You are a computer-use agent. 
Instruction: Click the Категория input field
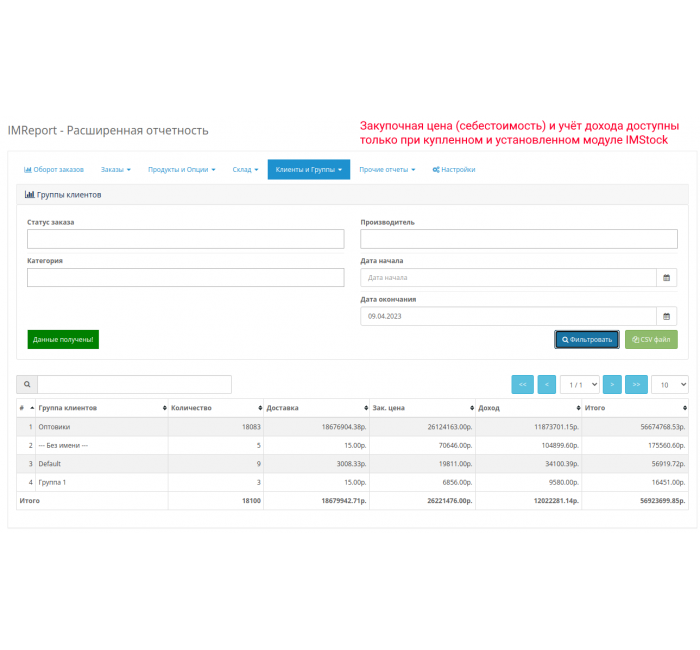click(x=185, y=277)
